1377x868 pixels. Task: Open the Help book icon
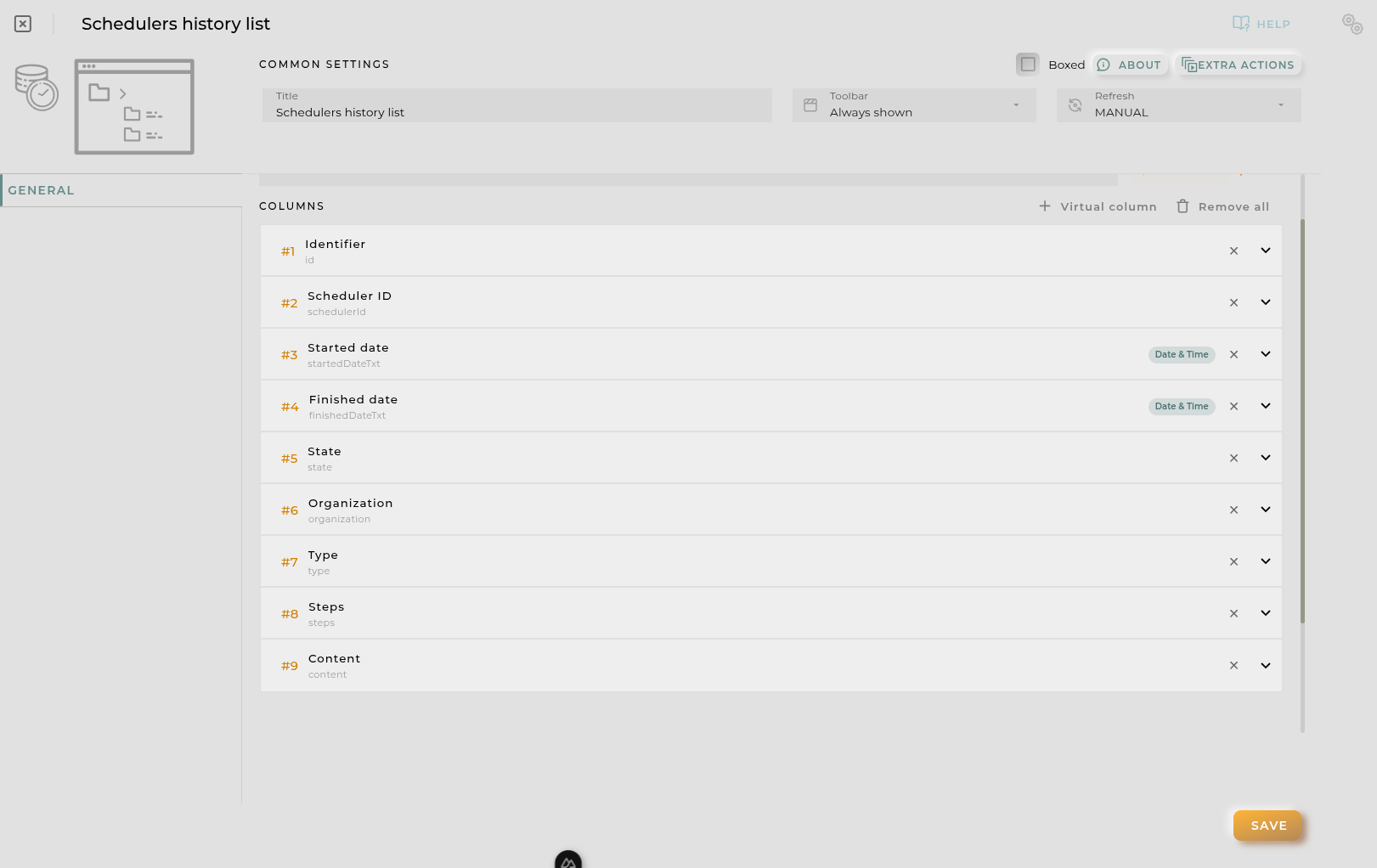(1241, 24)
